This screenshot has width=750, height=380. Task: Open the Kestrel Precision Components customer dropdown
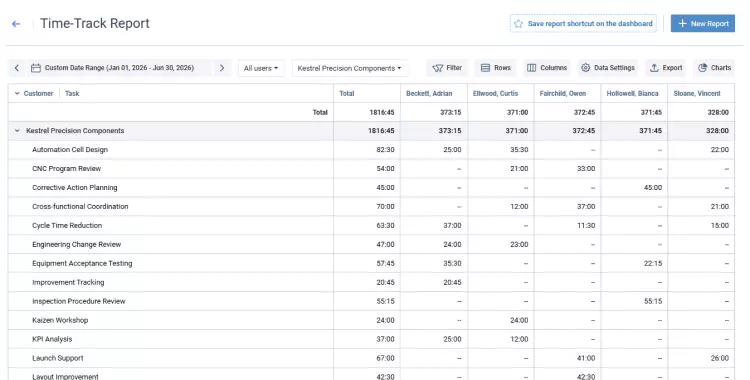click(350, 68)
